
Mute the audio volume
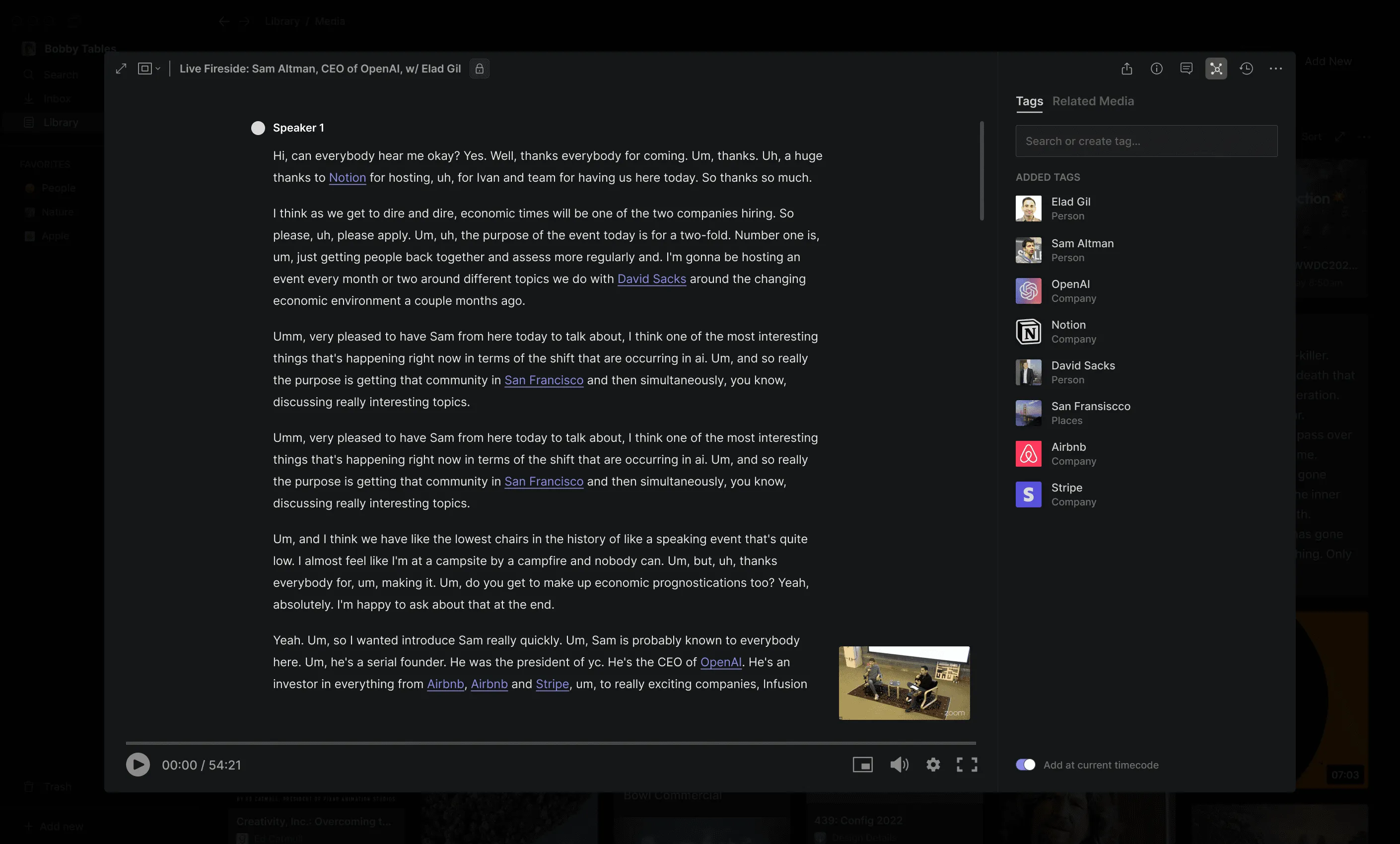tap(899, 765)
